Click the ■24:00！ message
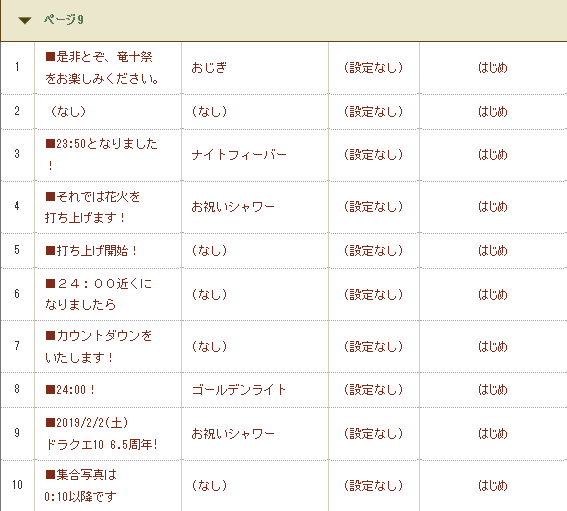Screen dimensions: 567x511 click(70, 390)
